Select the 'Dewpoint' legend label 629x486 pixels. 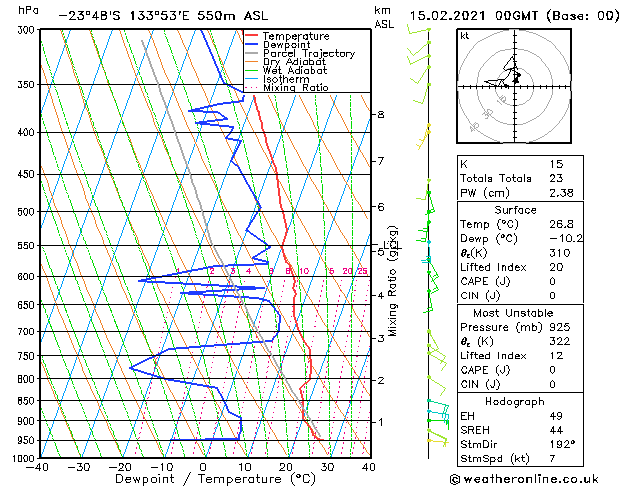point(286,45)
